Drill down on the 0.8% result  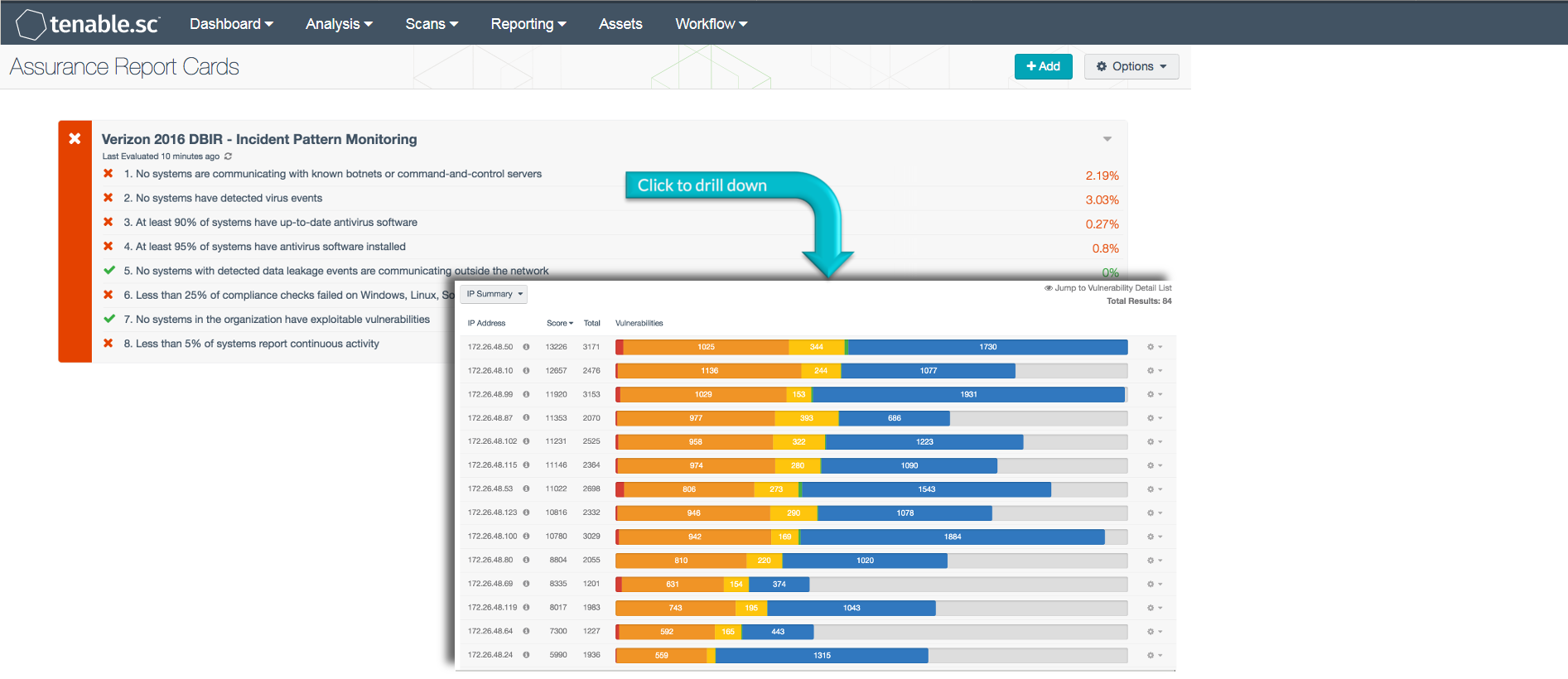tap(1106, 248)
